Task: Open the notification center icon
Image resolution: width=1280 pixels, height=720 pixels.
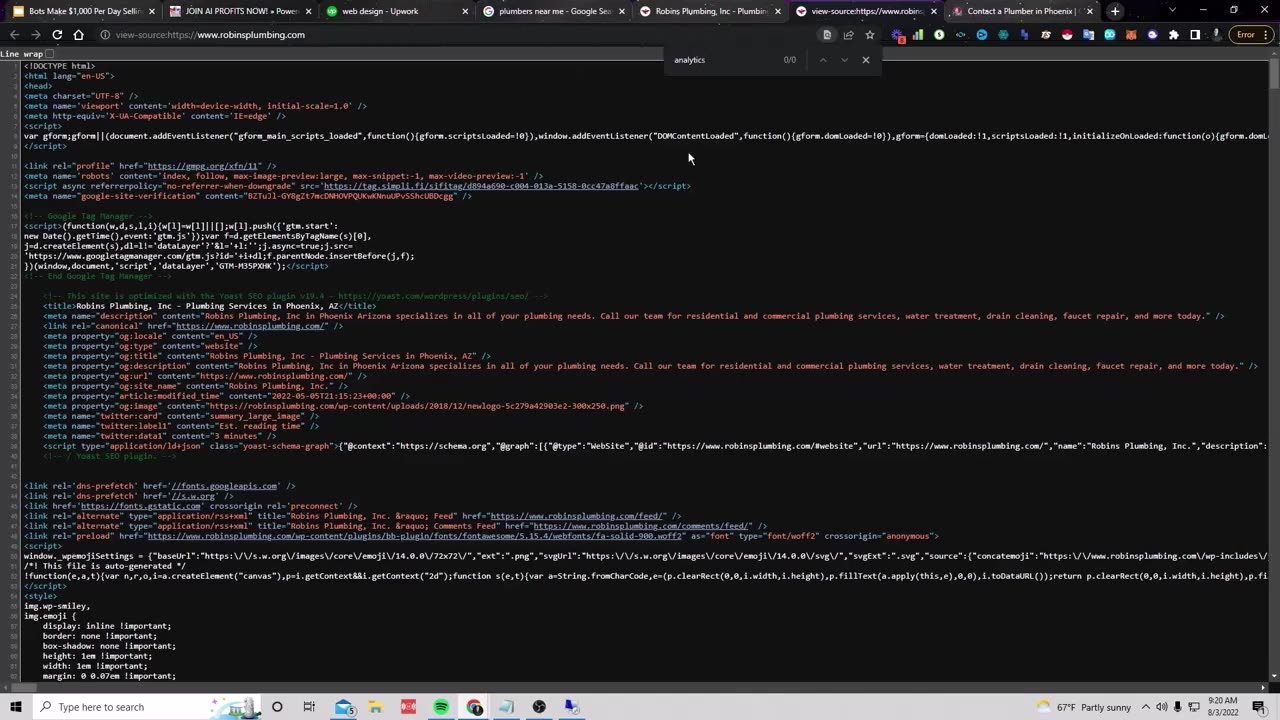Action: pyautogui.click(x=1259, y=707)
